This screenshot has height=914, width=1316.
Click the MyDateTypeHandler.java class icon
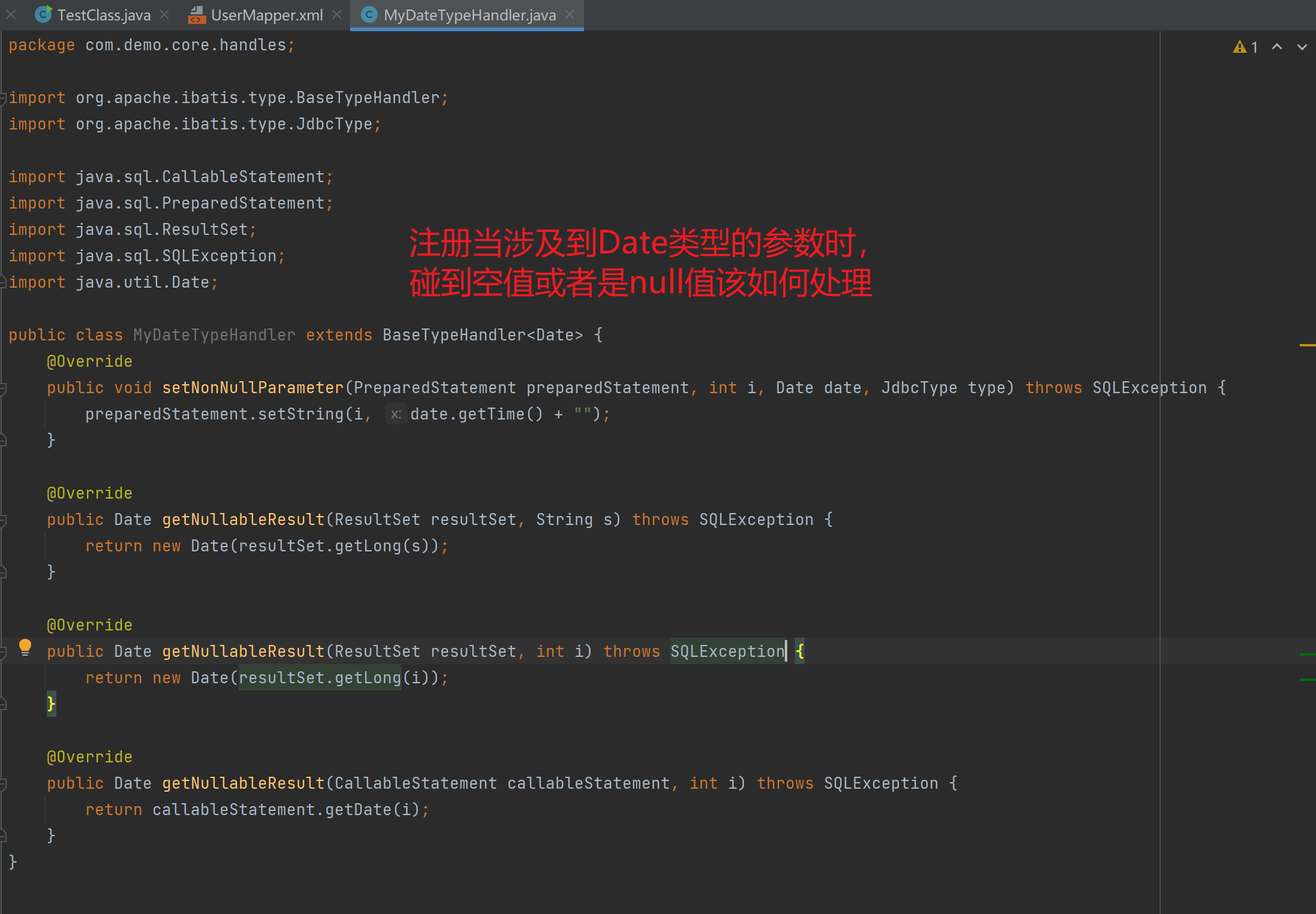coord(369,14)
